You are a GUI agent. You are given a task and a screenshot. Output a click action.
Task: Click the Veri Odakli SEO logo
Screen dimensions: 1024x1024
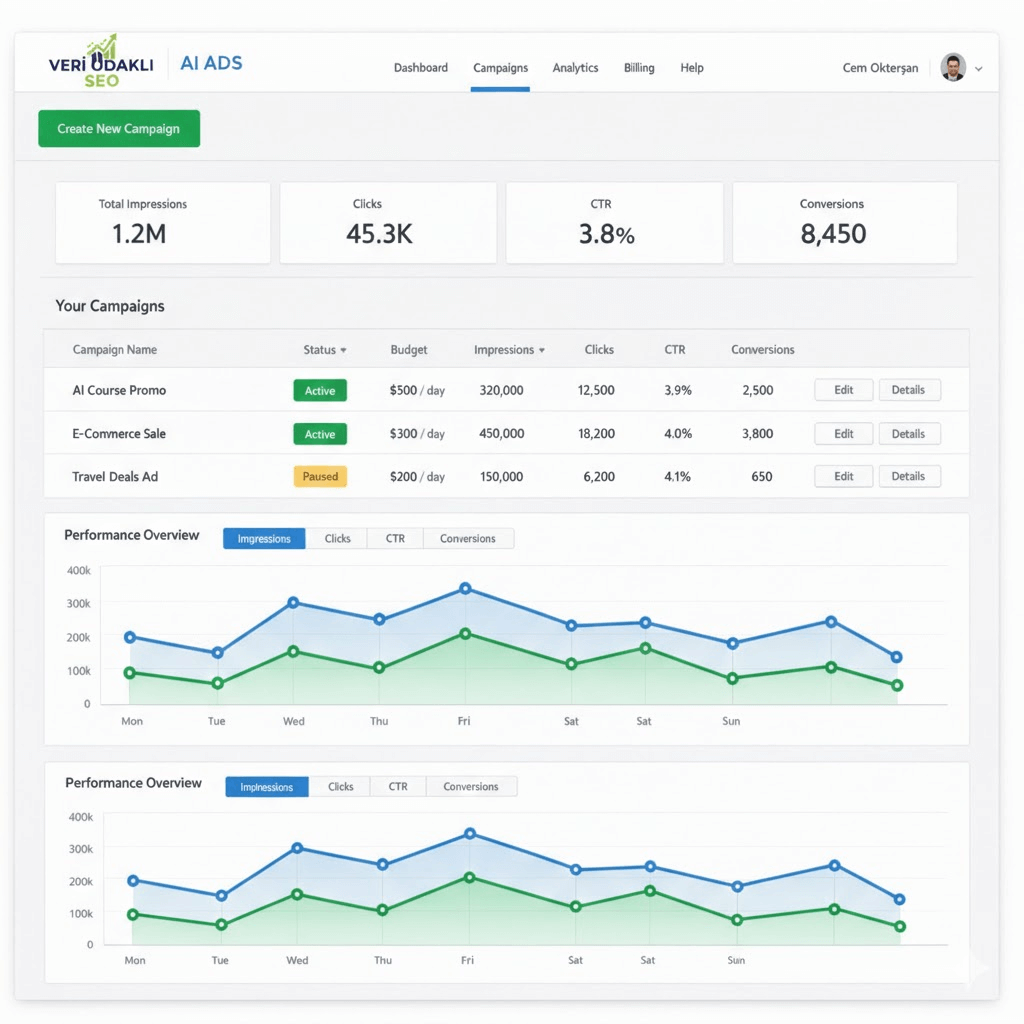pos(100,64)
